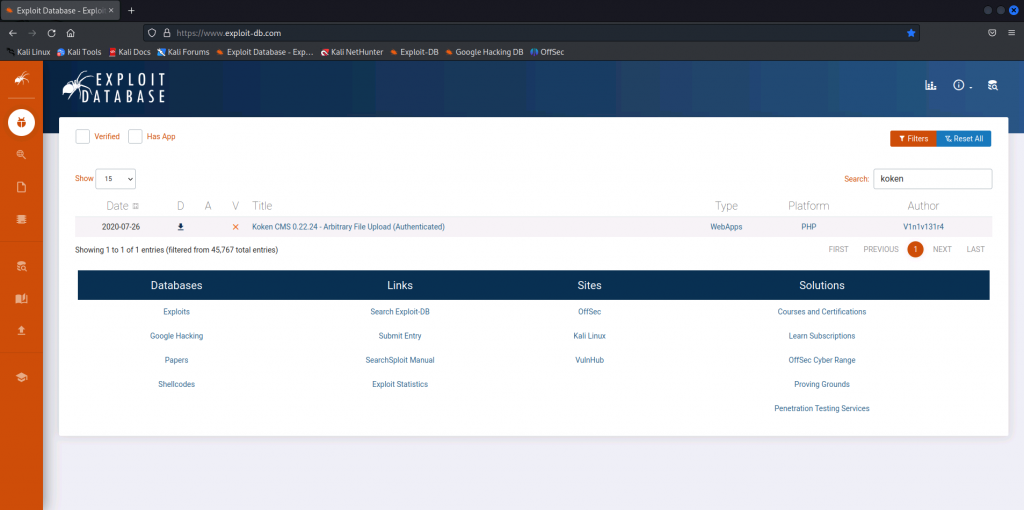The height and width of the screenshot is (510, 1024).
Task: Tick the Verified checkbox
Action: [x=82, y=136]
